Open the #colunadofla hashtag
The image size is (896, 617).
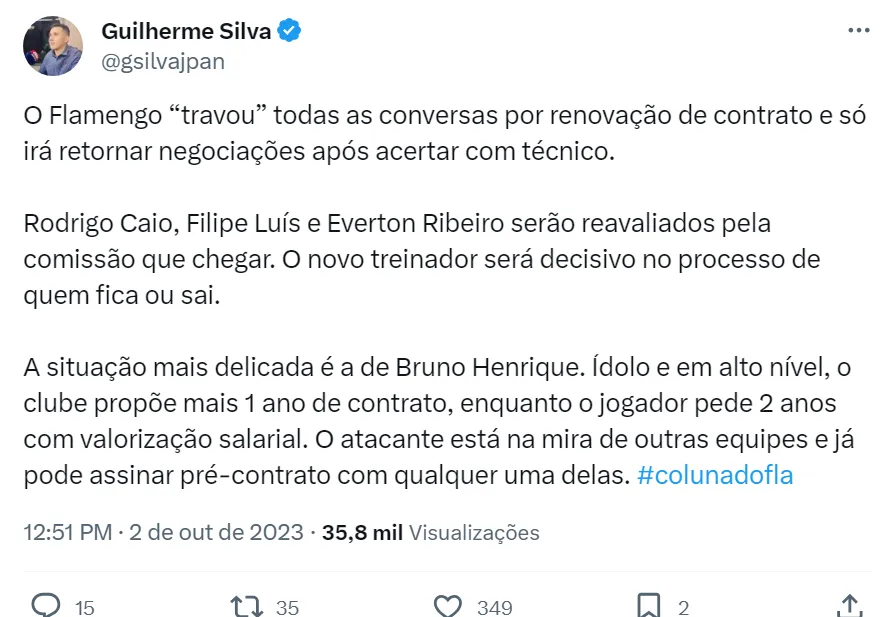[714, 475]
